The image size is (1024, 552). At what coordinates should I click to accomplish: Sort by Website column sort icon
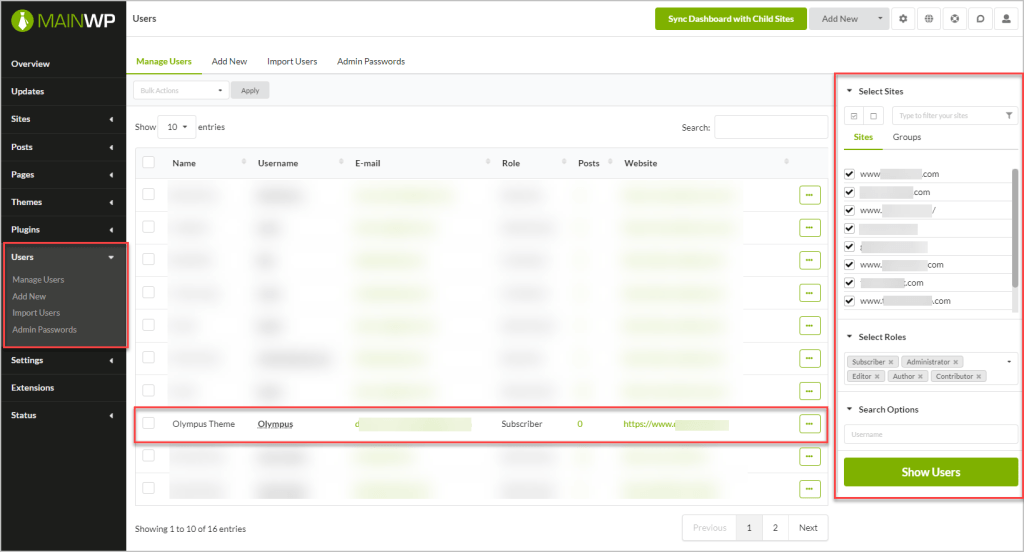[786, 162]
